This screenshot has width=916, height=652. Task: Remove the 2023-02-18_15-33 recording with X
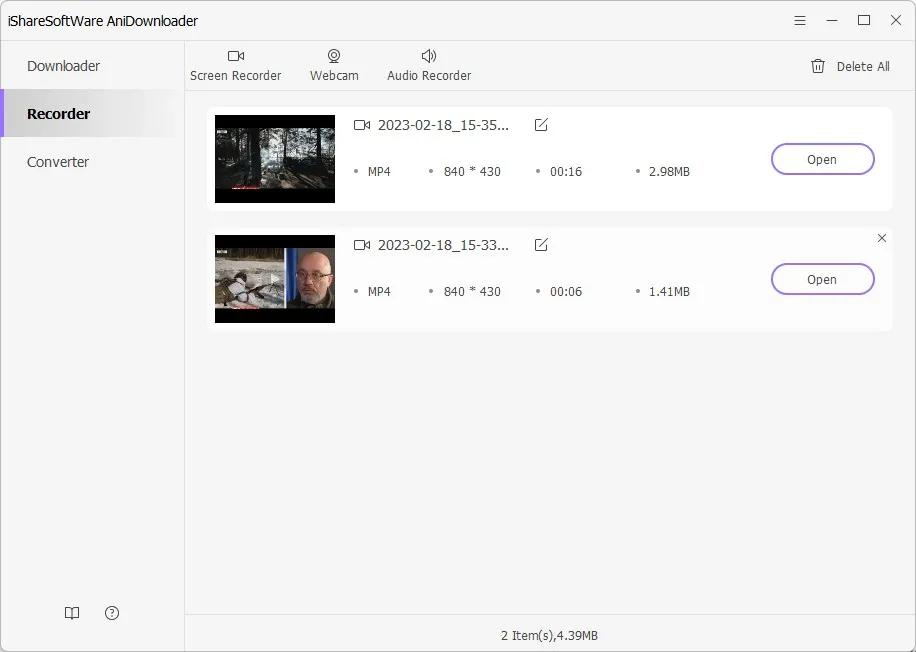882,238
